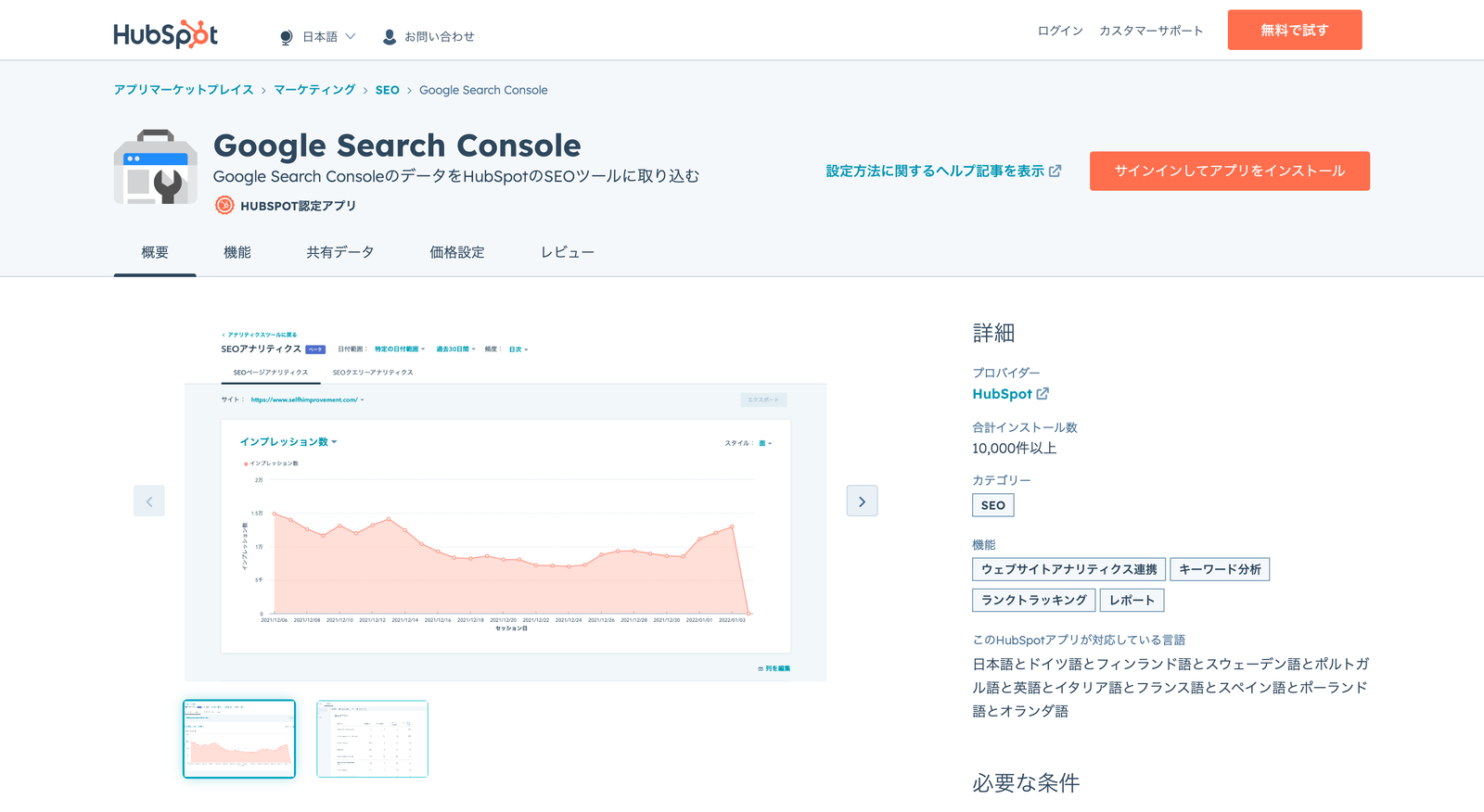Open the お問い合わせ contact link
1484x812 pixels.
(x=439, y=37)
